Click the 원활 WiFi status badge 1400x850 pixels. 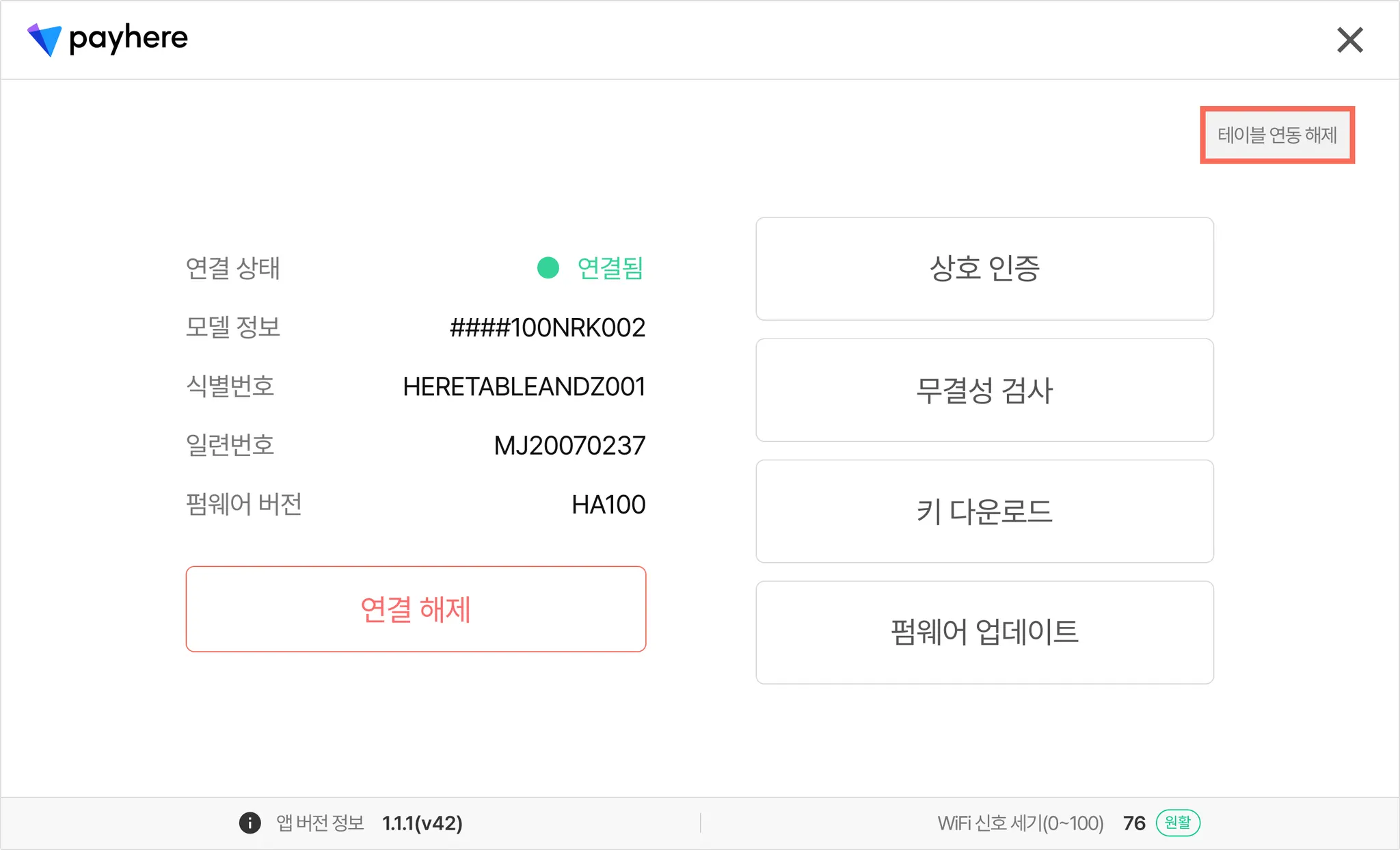click(1177, 823)
